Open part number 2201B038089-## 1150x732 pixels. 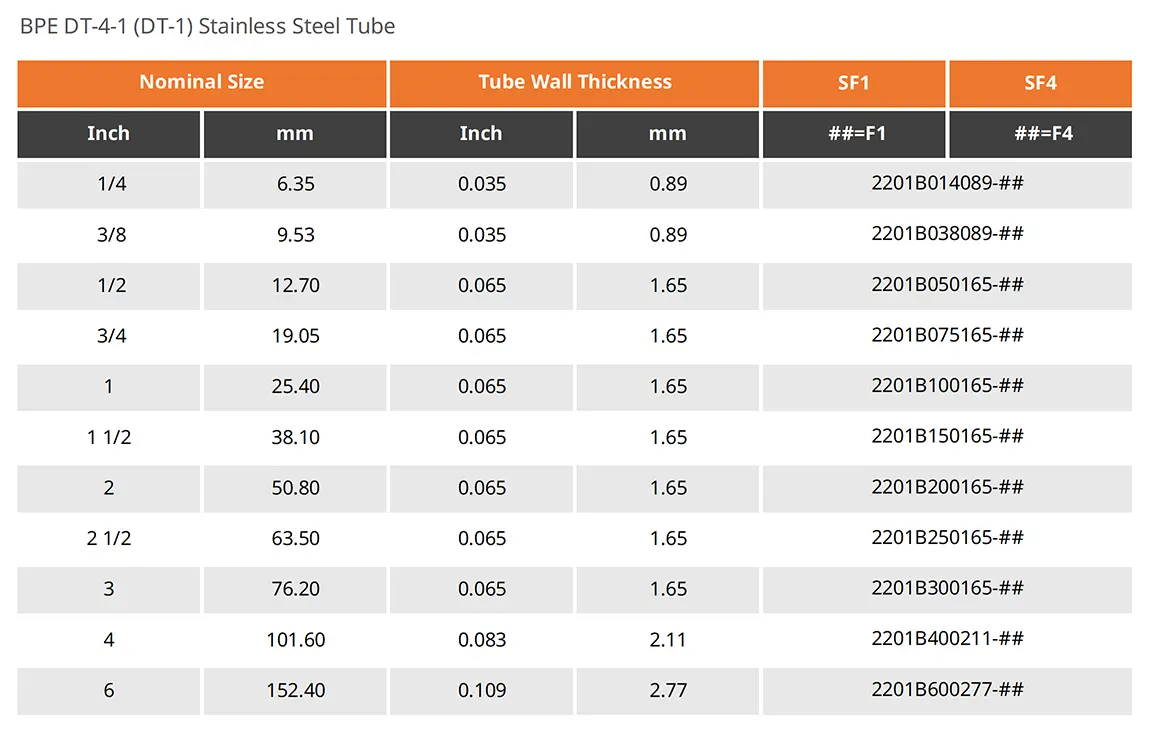tap(947, 234)
